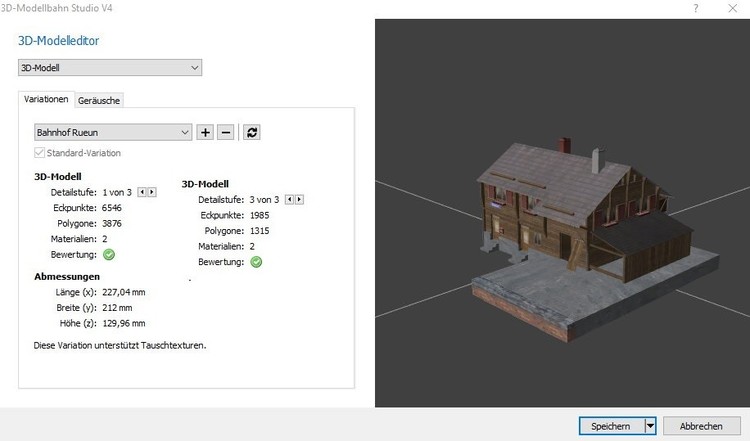The height and width of the screenshot is (441, 750).
Task: Switch to the Geräusche tab
Action: click(x=100, y=100)
